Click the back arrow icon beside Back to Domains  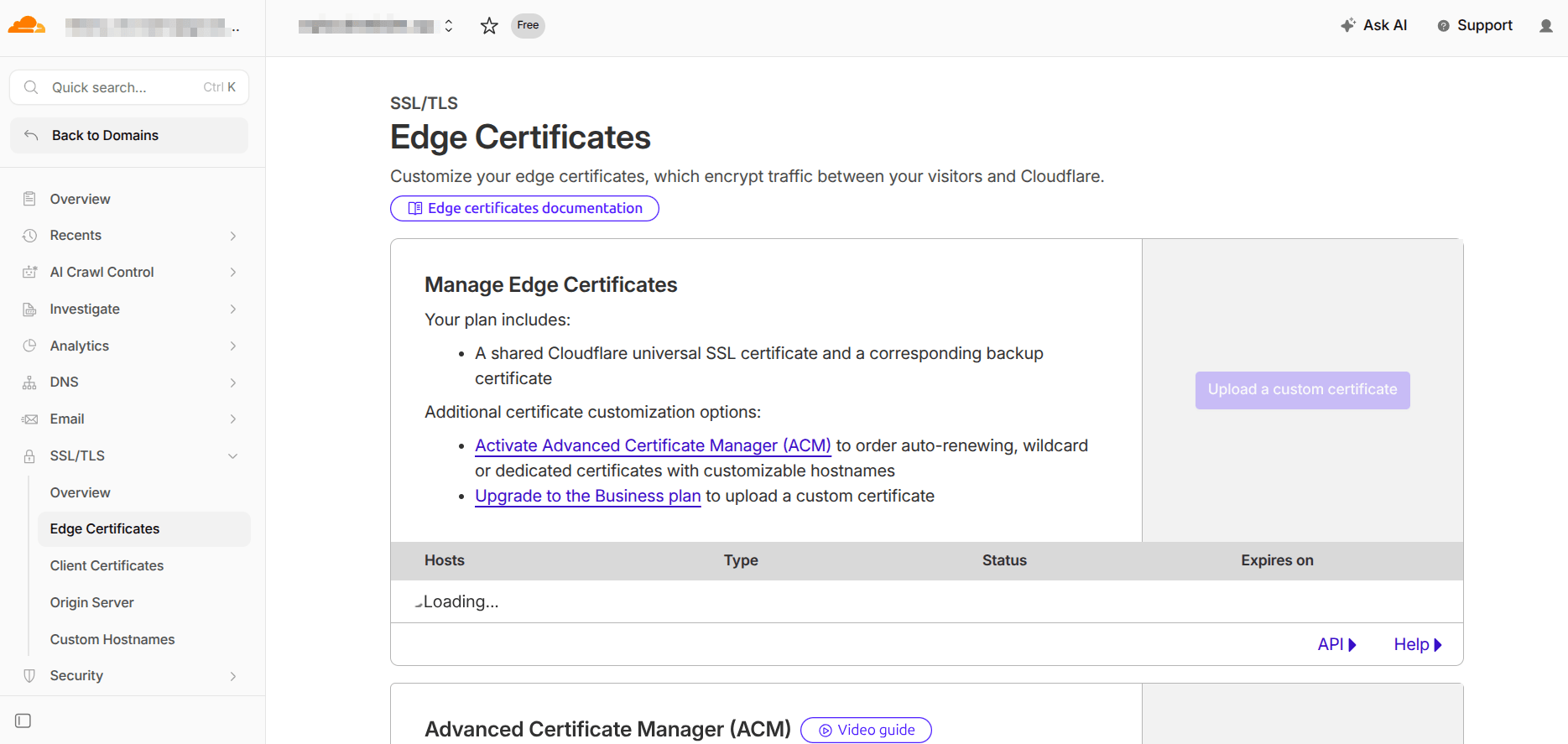point(31,135)
